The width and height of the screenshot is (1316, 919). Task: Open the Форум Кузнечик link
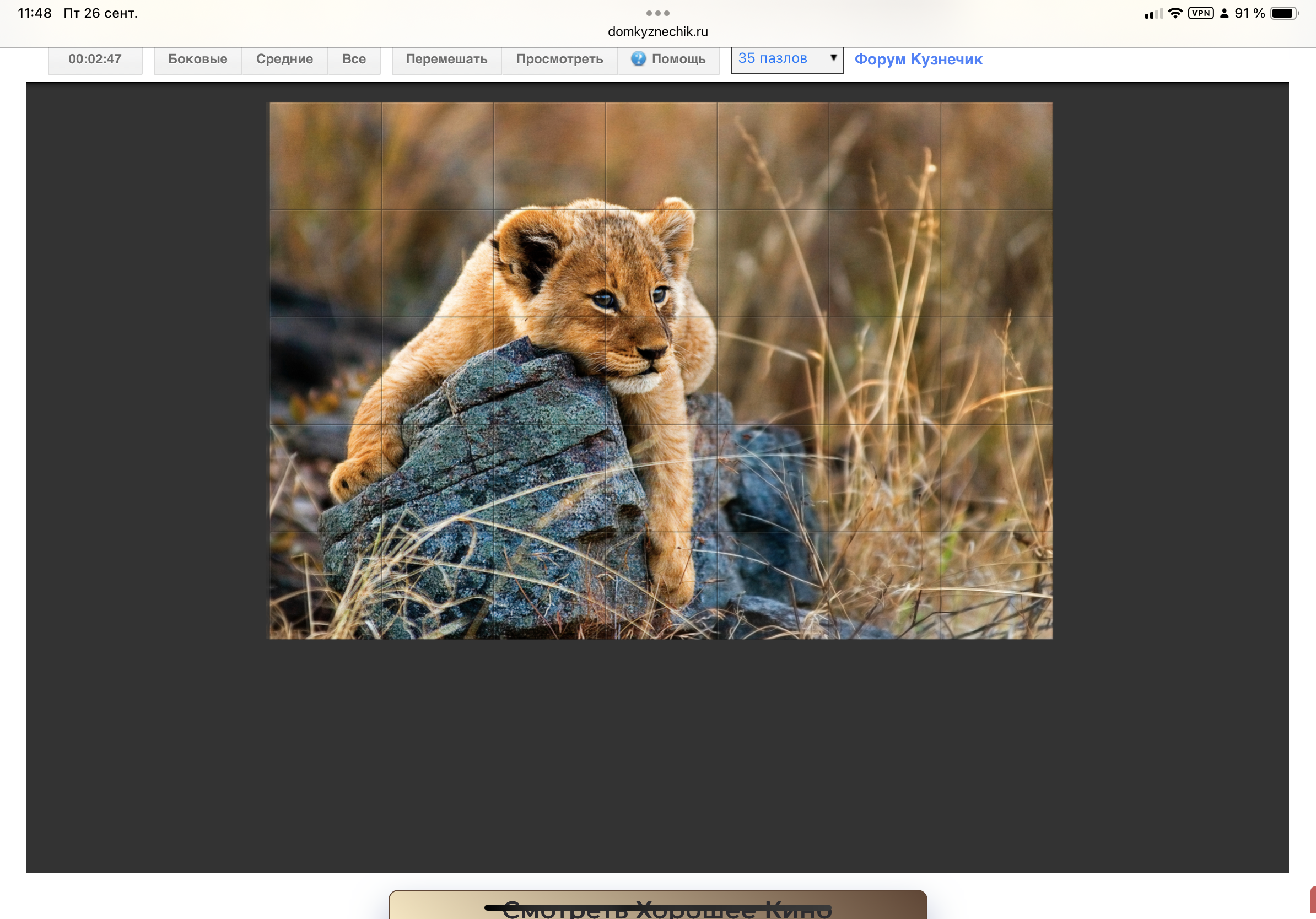point(918,60)
